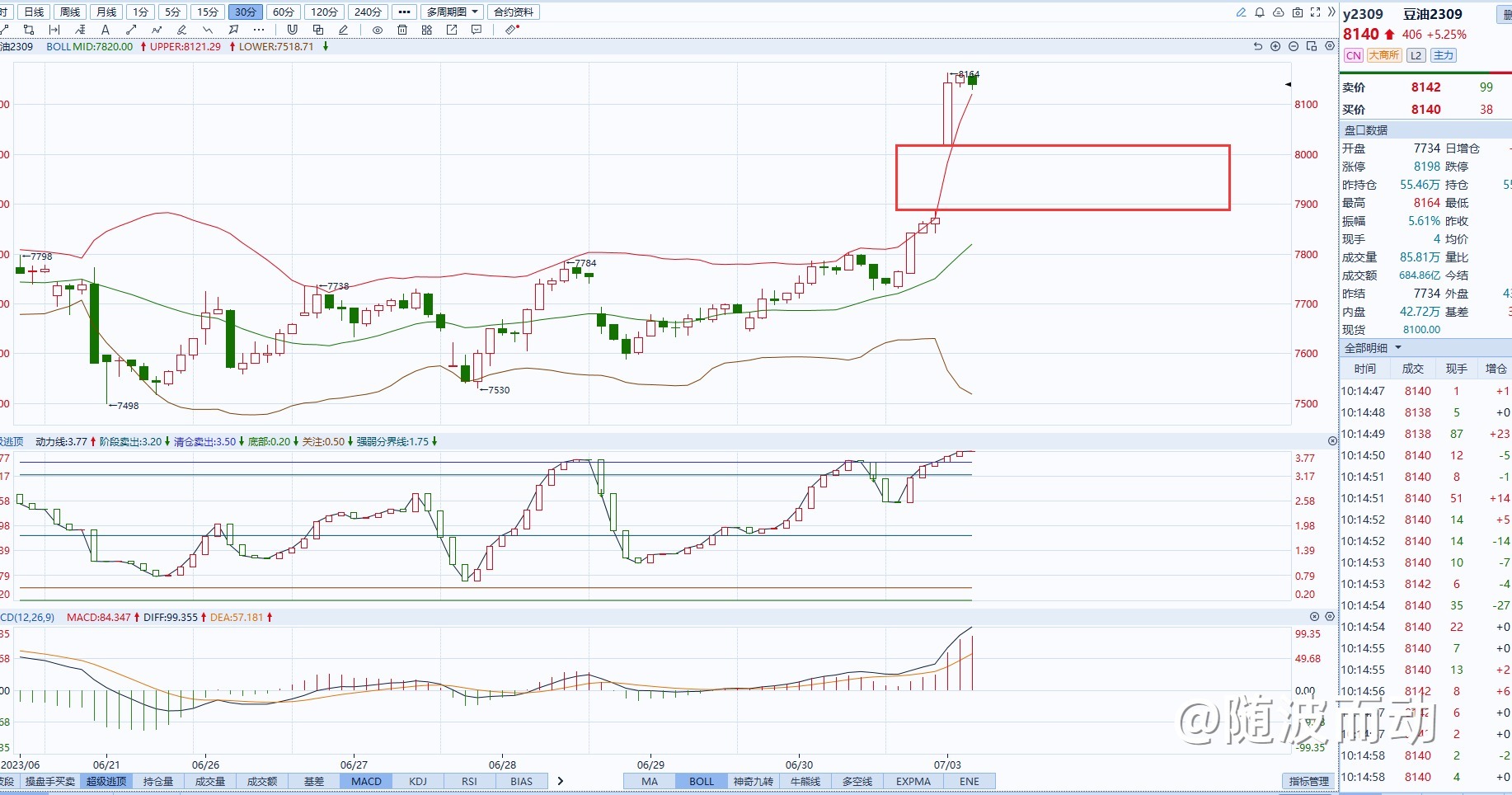
Task: Select MA main indicator tab
Action: pos(650,782)
